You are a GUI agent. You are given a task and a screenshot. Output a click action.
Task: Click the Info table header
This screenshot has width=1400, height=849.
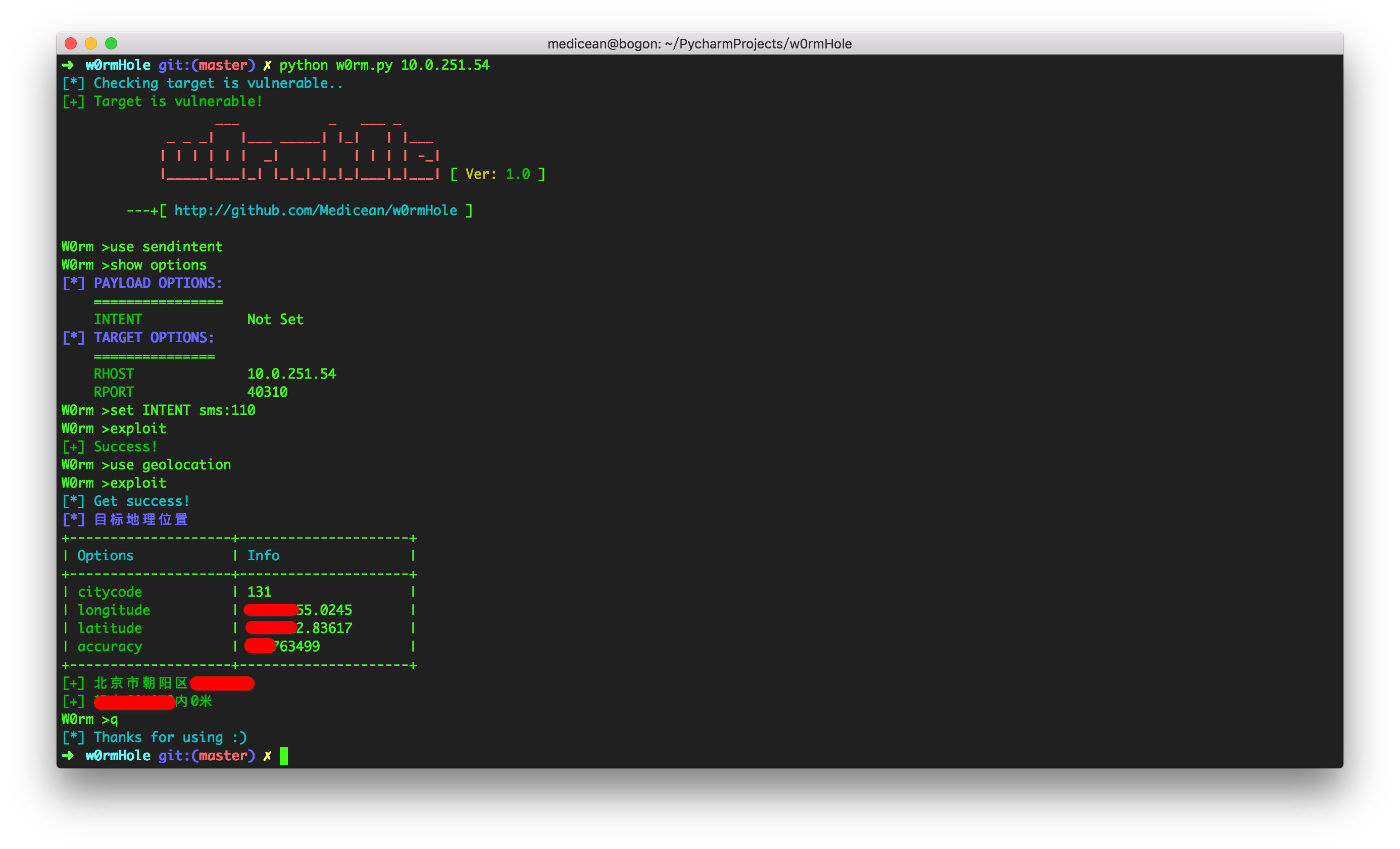263,556
